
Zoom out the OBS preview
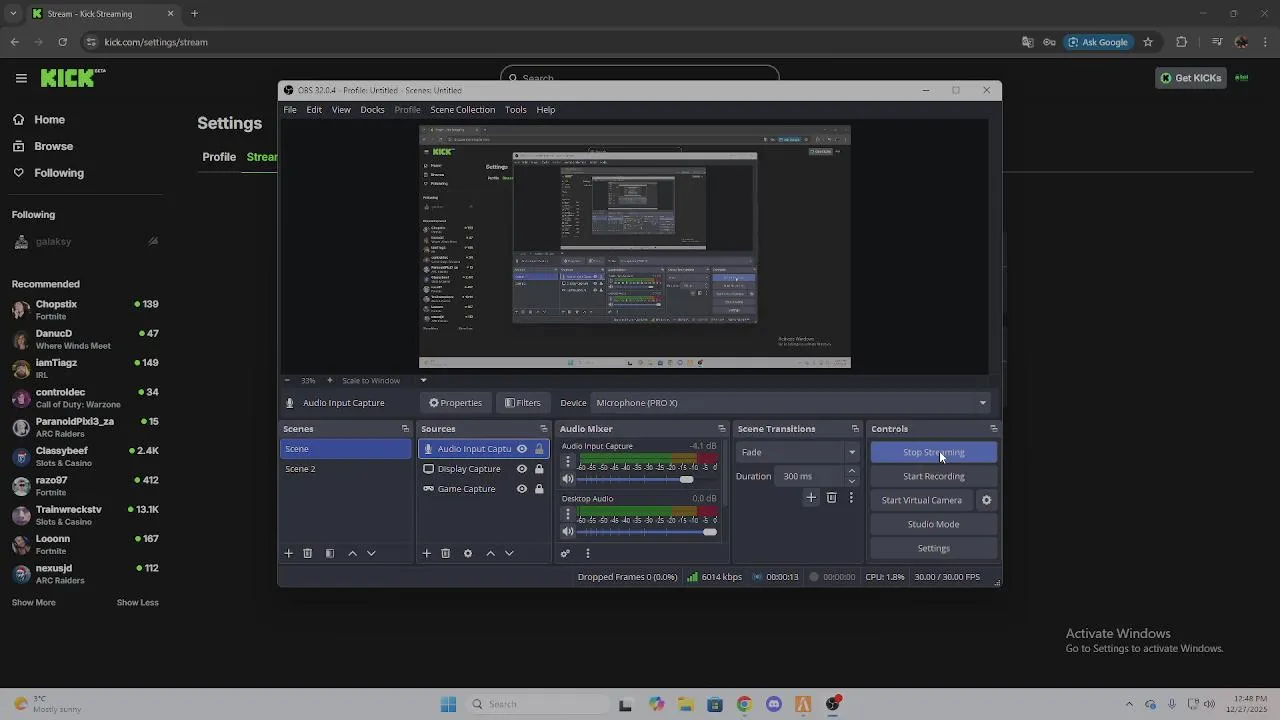click(287, 380)
